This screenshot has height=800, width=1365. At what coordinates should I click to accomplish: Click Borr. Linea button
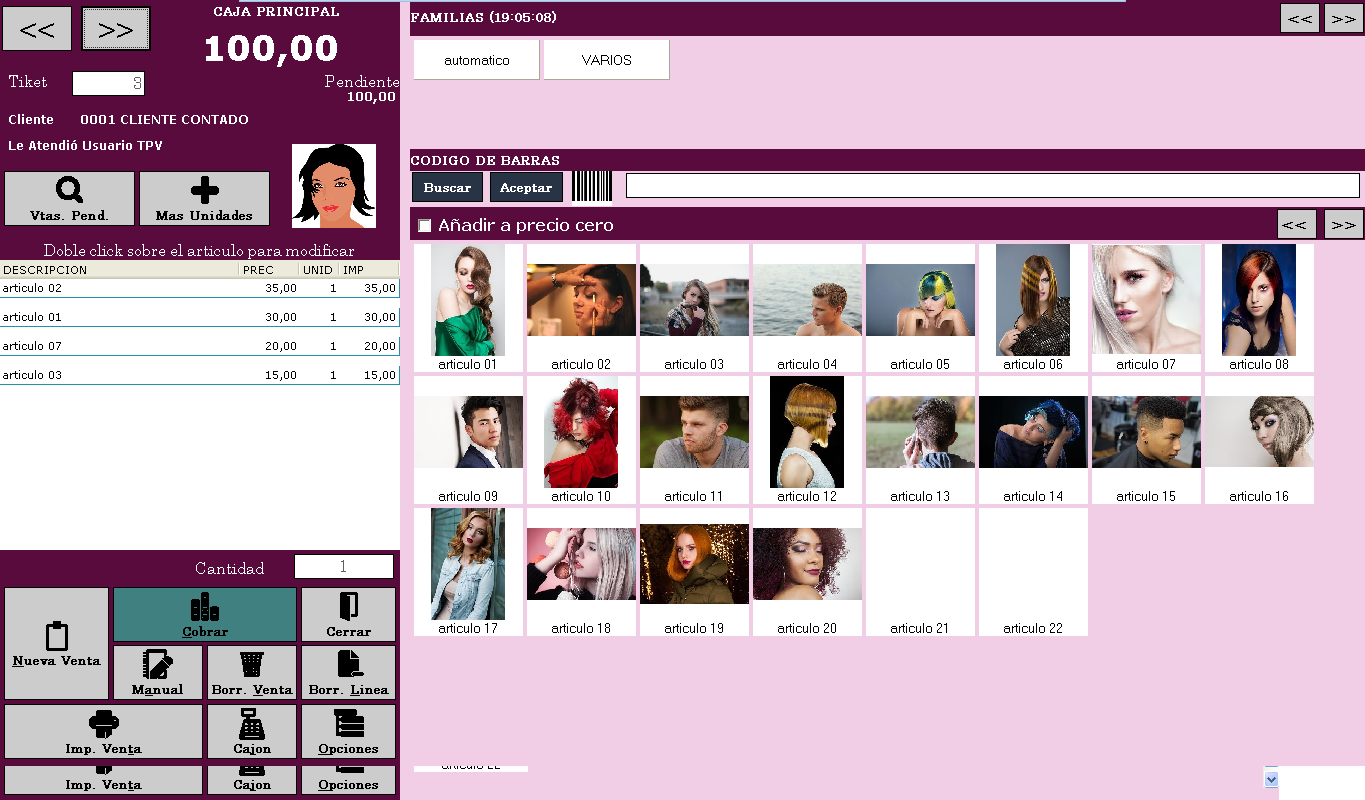click(x=348, y=672)
